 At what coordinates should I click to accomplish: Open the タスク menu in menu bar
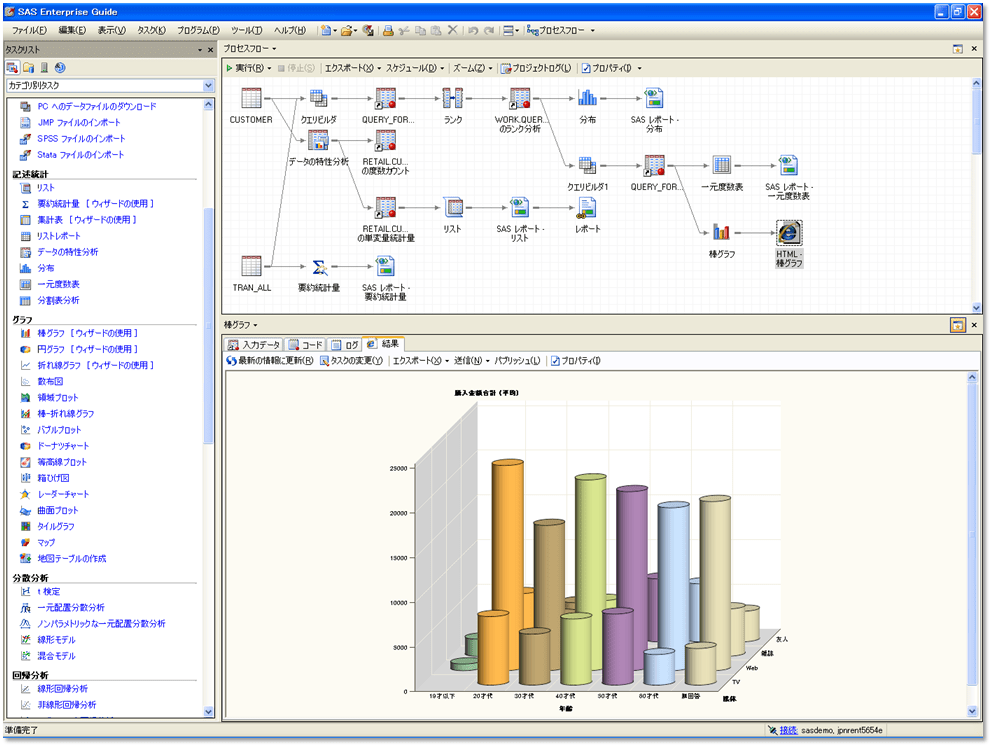click(153, 30)
